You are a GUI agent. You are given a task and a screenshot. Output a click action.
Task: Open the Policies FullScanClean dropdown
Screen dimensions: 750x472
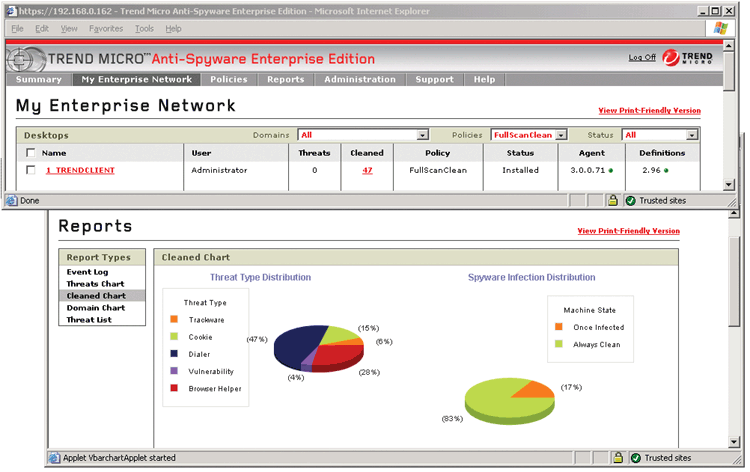coord(562,134)
